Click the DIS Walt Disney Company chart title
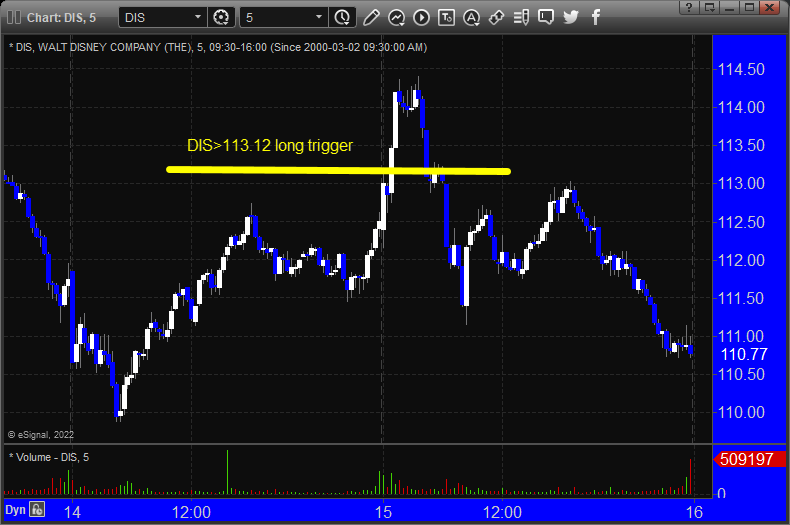This screenshot has height=525, width=790. click(218, 47)
